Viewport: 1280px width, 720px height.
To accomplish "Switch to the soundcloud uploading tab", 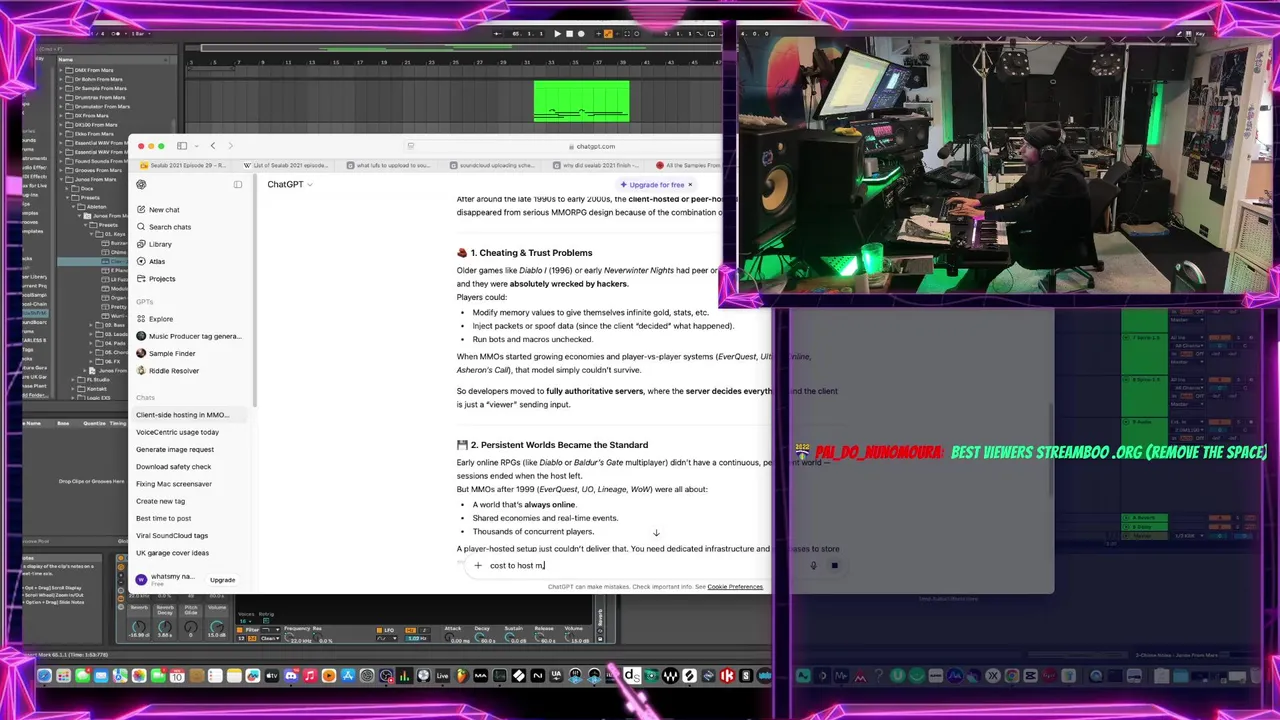I will pyautogui.click(x=490, y=165).
